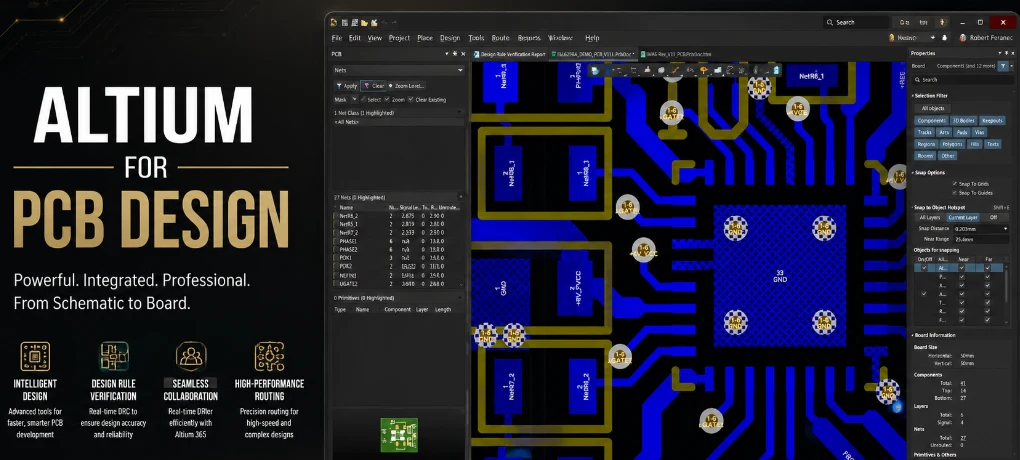This screenshot has height=460, width=1020.
Task: Select the All objects filter button
Action: pos(933,108)
